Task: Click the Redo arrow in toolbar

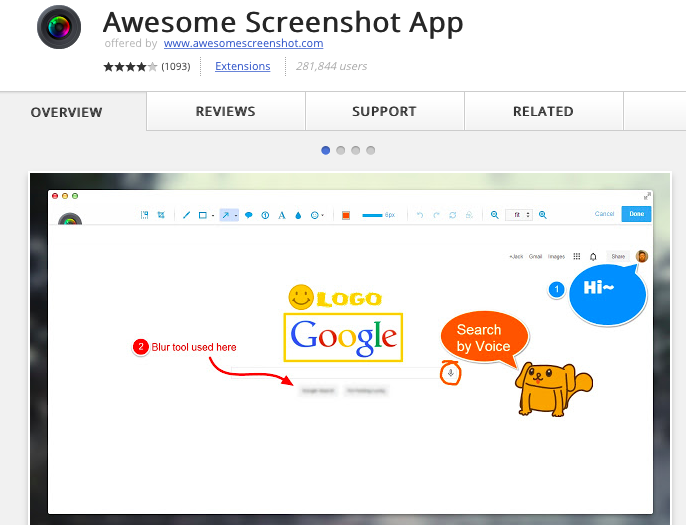Action: (x=436, y=215)
